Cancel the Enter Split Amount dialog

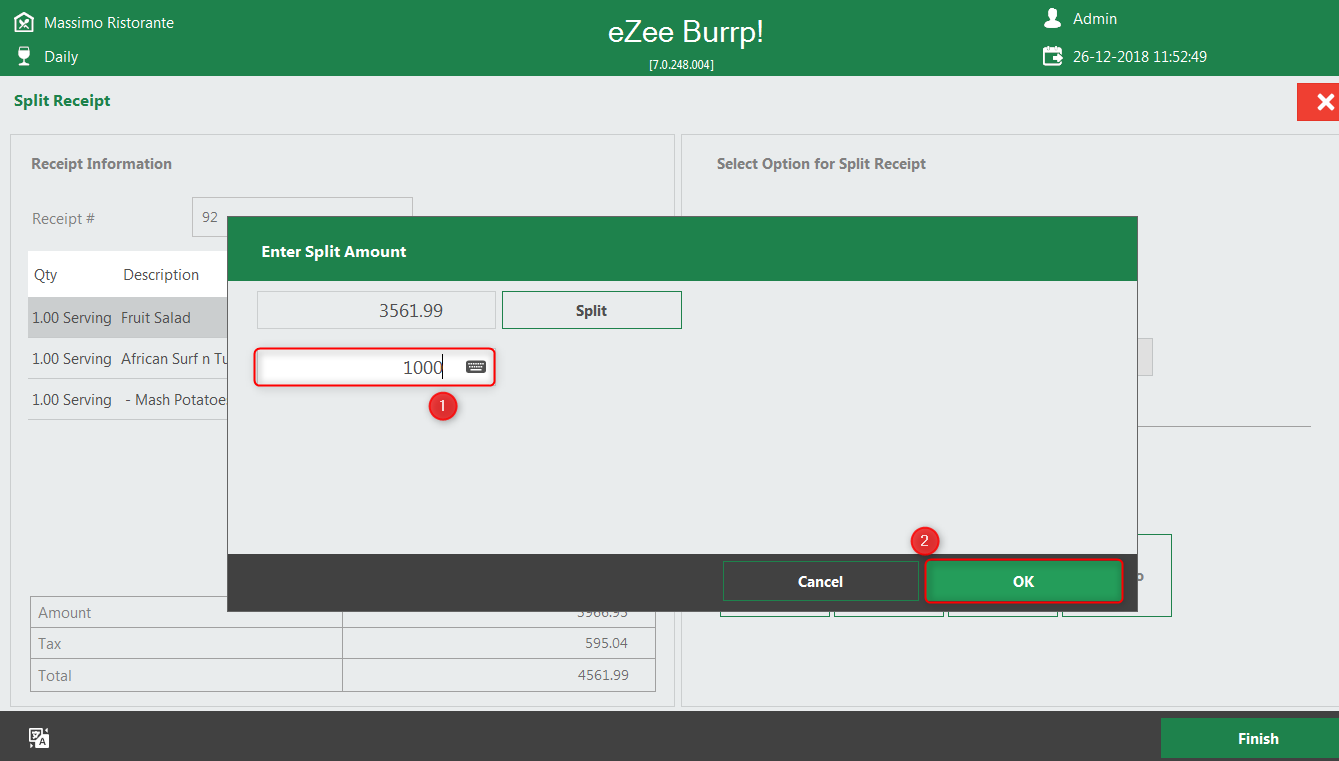tap(820, 581)
